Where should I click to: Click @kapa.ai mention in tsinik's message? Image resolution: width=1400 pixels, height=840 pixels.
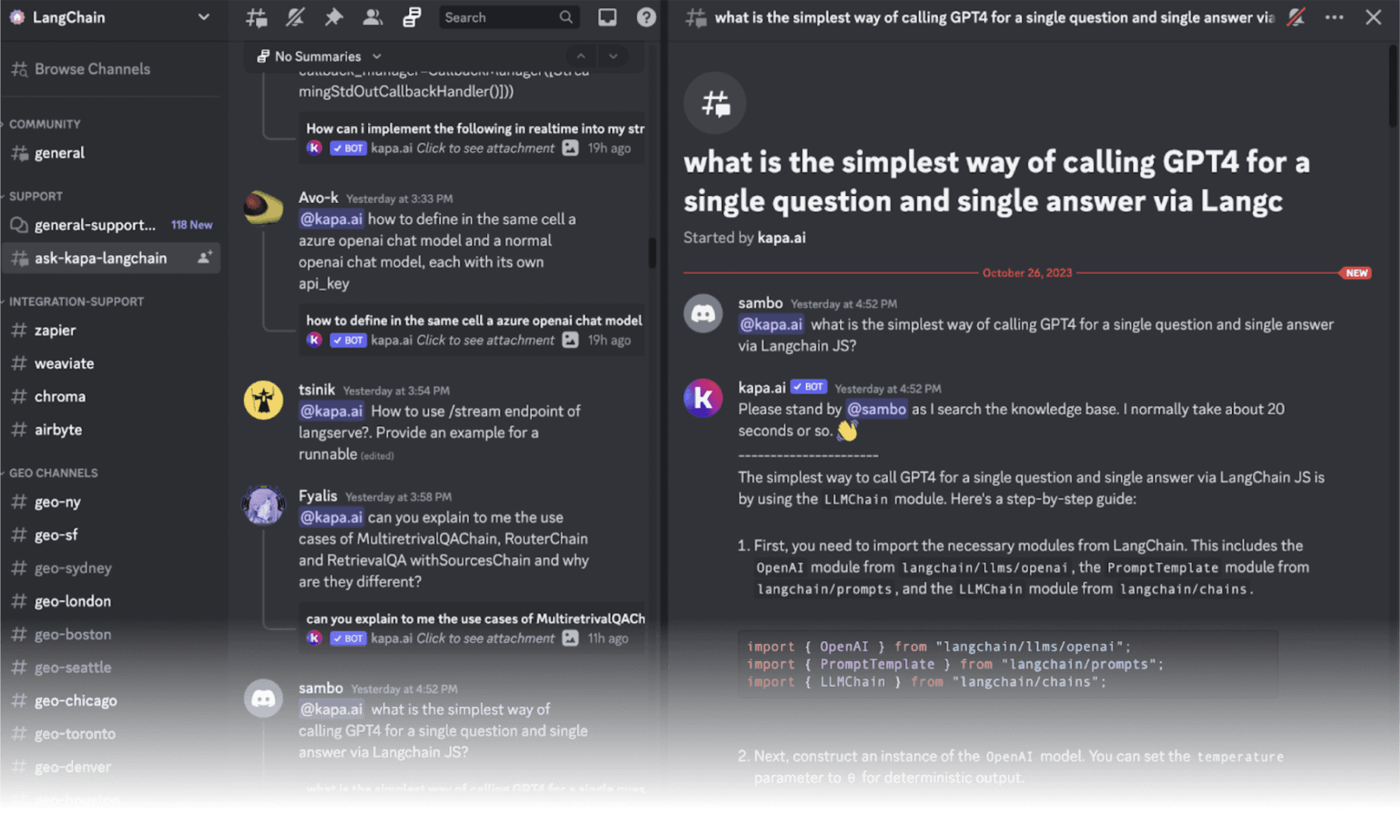[331, 411]
